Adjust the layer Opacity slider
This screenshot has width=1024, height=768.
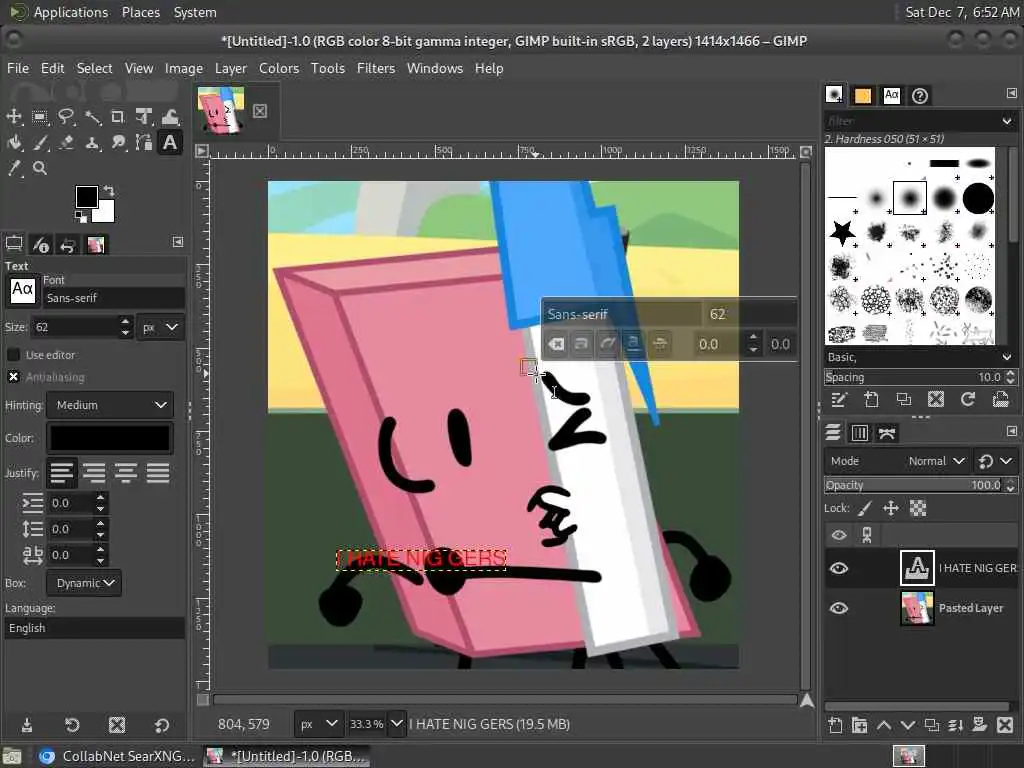point(914,485)
